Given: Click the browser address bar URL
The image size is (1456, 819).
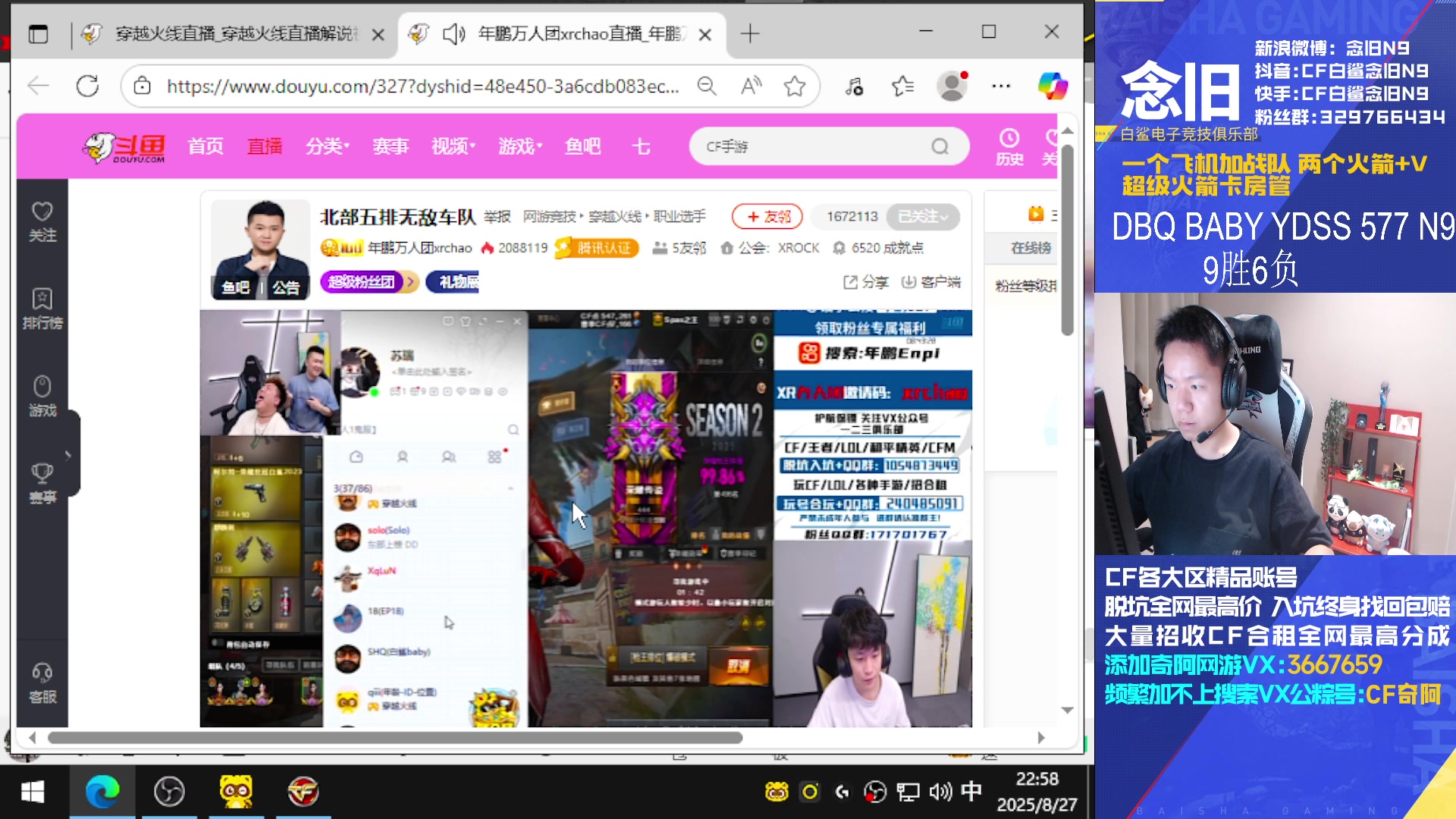Looking at the screenshot, I should [422, 86].
